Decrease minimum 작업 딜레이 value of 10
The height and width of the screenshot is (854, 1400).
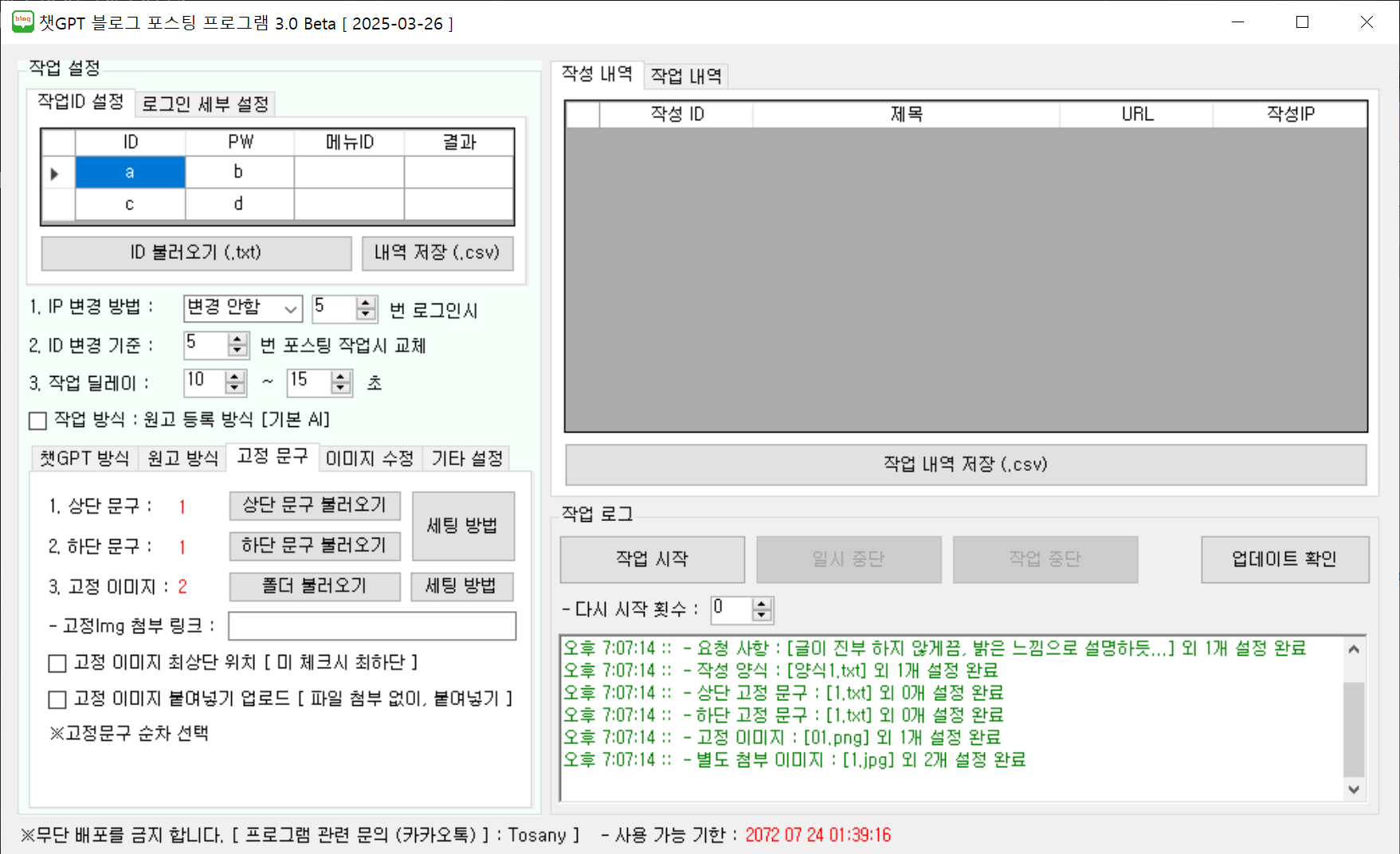[234, 389]
